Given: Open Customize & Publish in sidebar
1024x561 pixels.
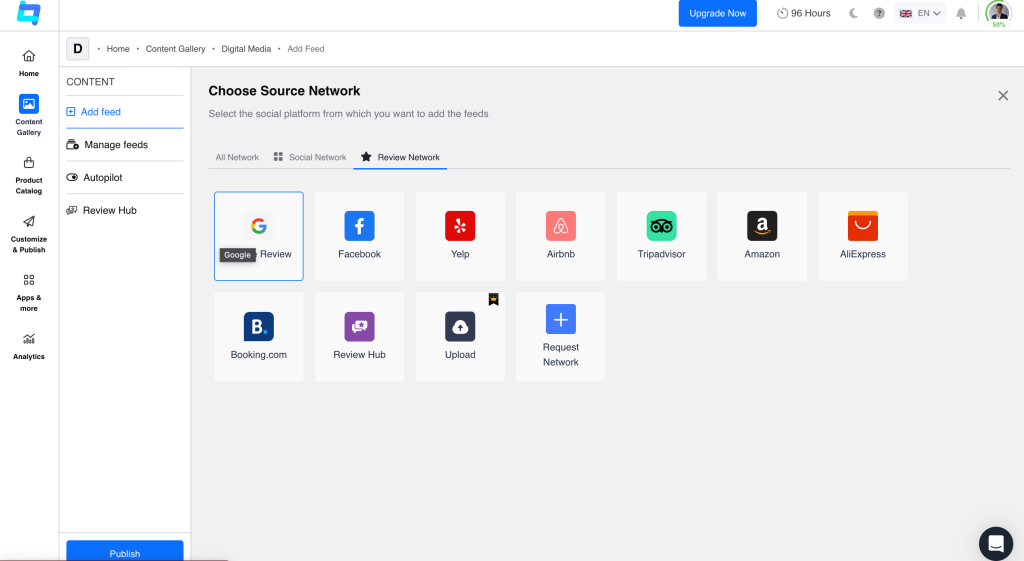Looking at the screenshot, I should pyautogui.click(x=29, y=234).
